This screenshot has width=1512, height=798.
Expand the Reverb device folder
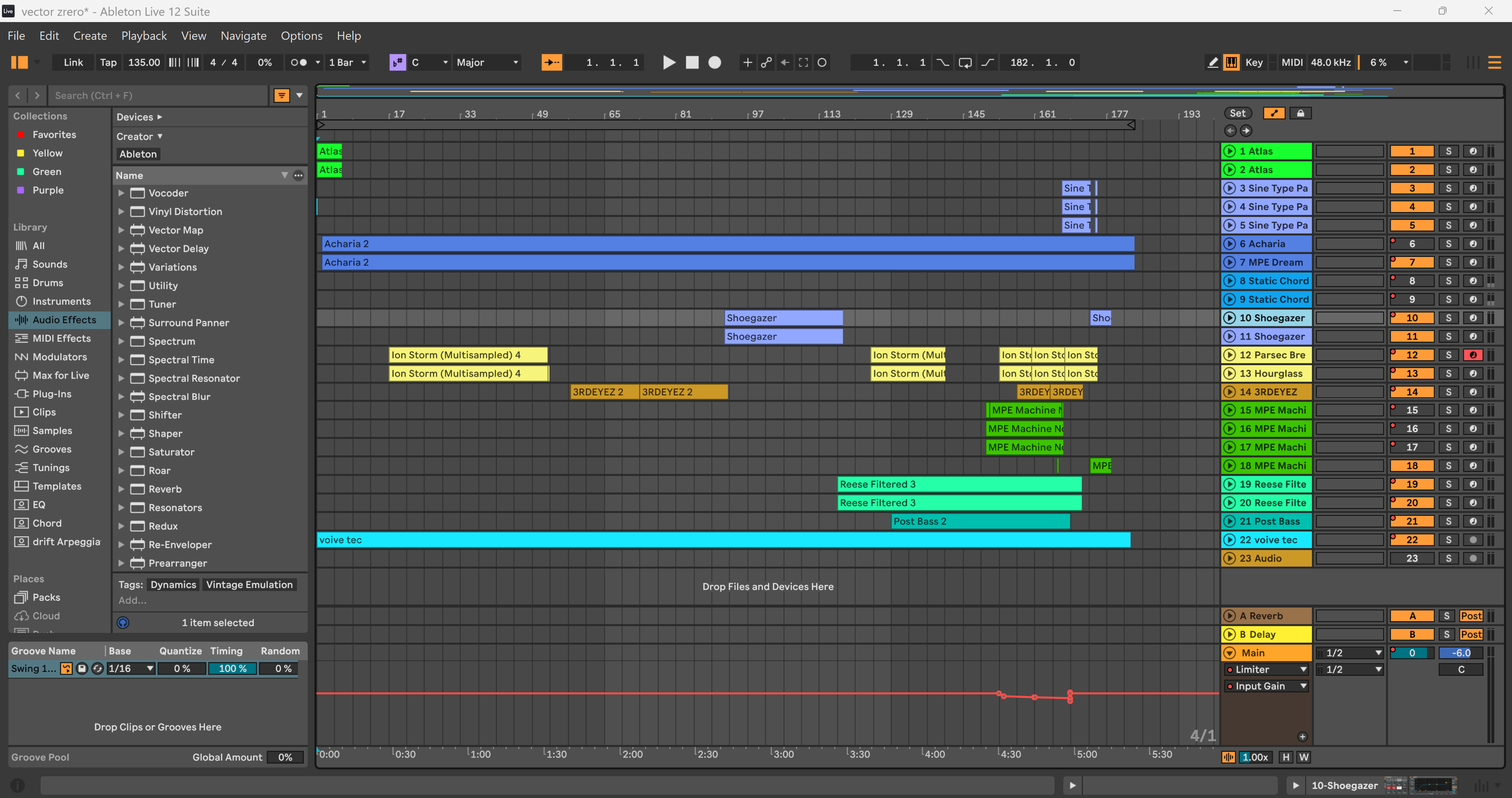[x=121, y=489]
